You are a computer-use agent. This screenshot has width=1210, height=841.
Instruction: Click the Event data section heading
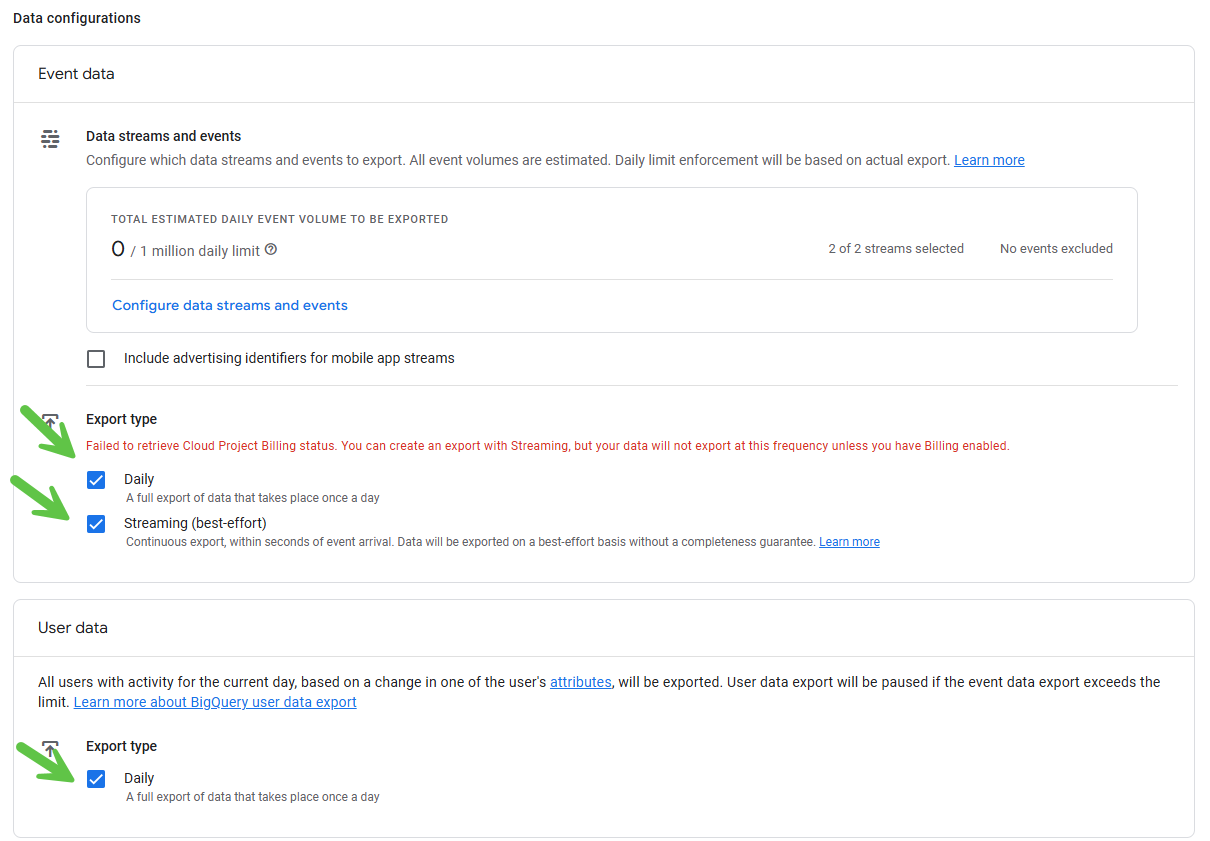(x=76, y=74)
